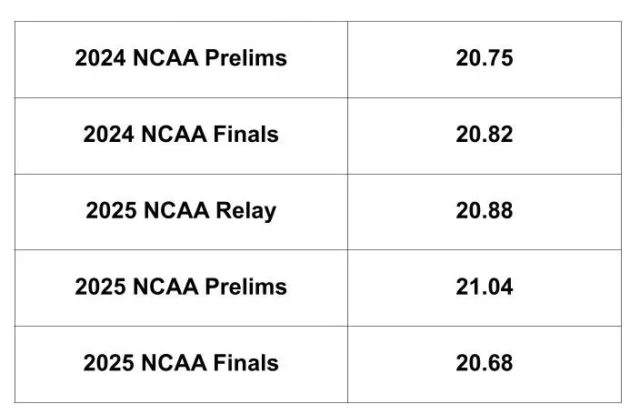Click NCAA in the 2025 Finals row
The height and width of the screenshot is (414, 640).
pos(174,363)
